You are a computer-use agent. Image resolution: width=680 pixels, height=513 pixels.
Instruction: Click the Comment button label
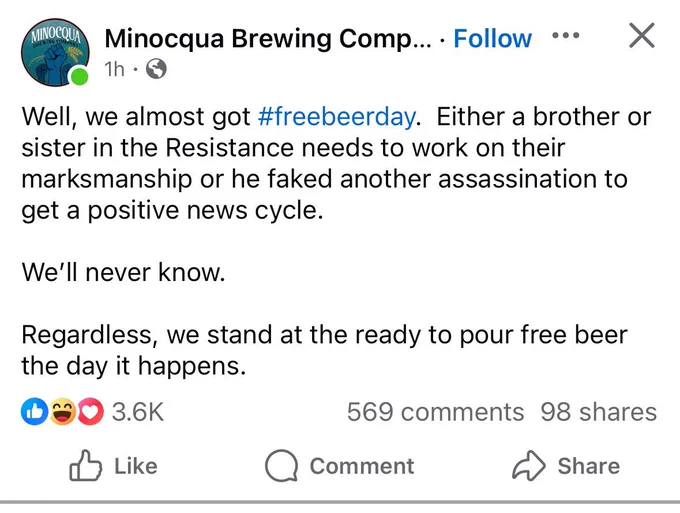(362, 466)
